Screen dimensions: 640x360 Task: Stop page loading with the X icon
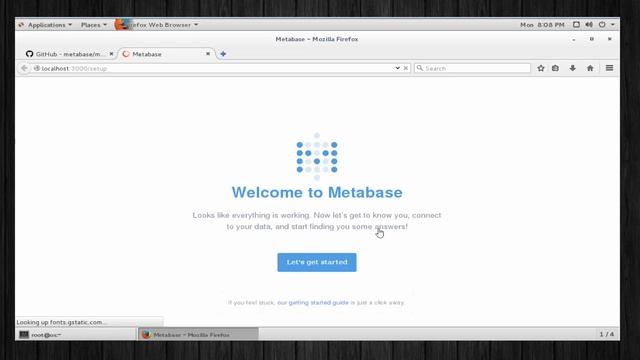point(406,68)
